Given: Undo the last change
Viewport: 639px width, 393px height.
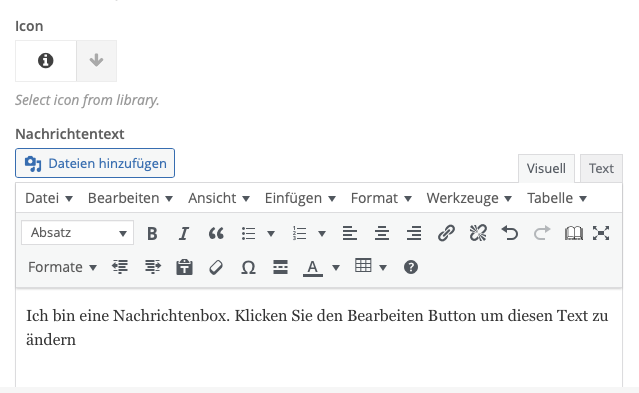Looking at the screenshot, I should point(510,233).
